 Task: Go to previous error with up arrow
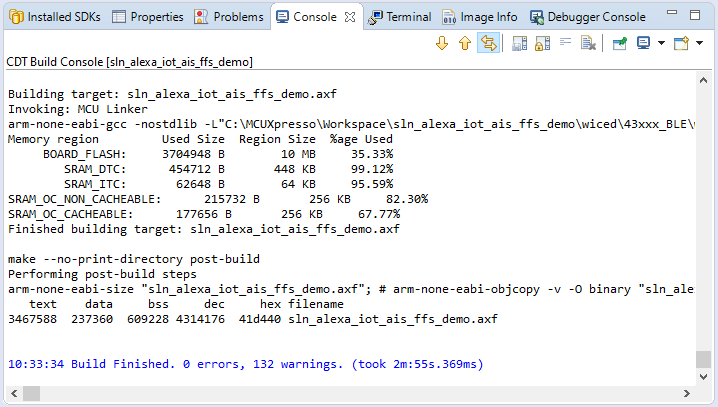point(465,43)
